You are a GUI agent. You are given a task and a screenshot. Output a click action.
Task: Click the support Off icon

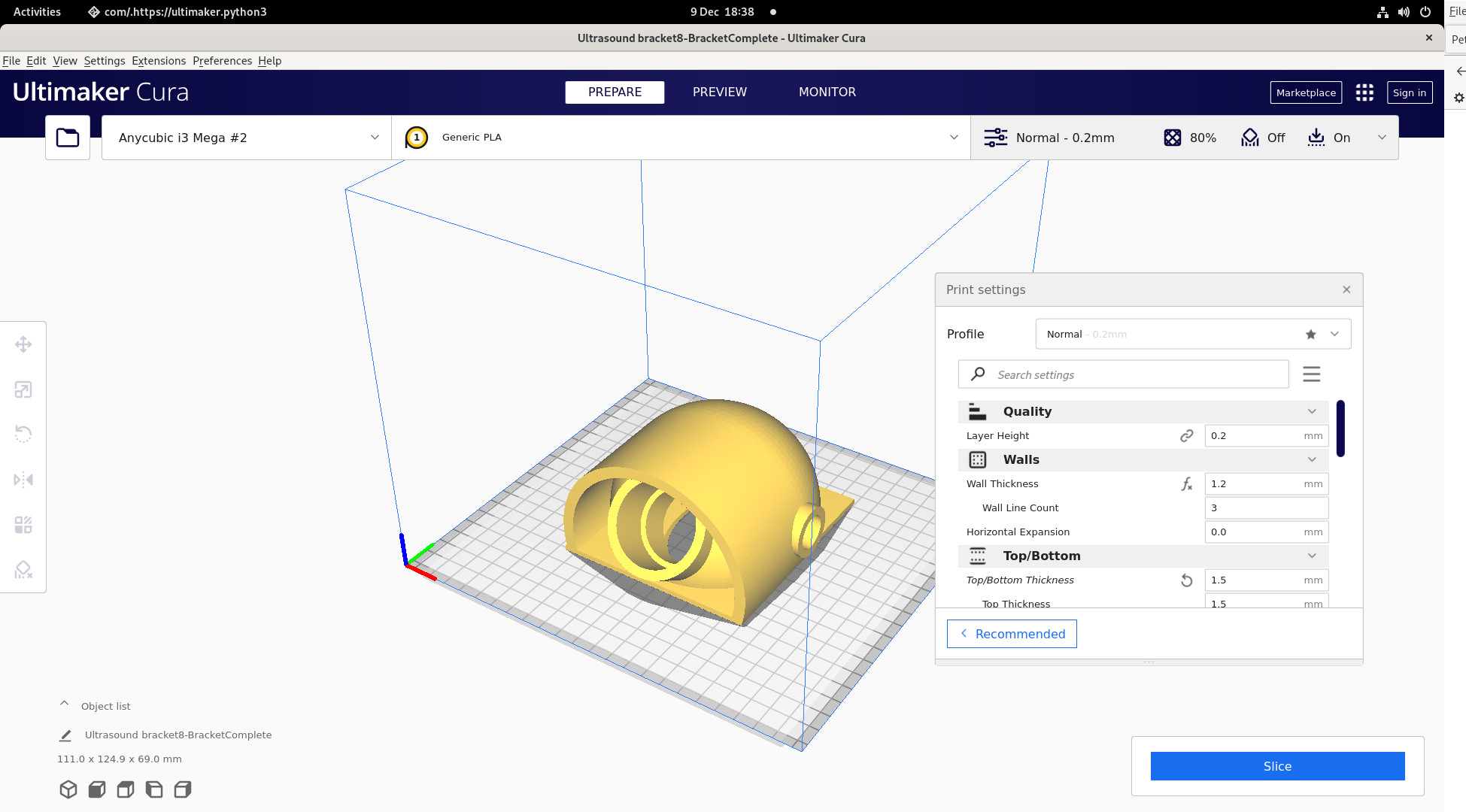point(1250,138)
